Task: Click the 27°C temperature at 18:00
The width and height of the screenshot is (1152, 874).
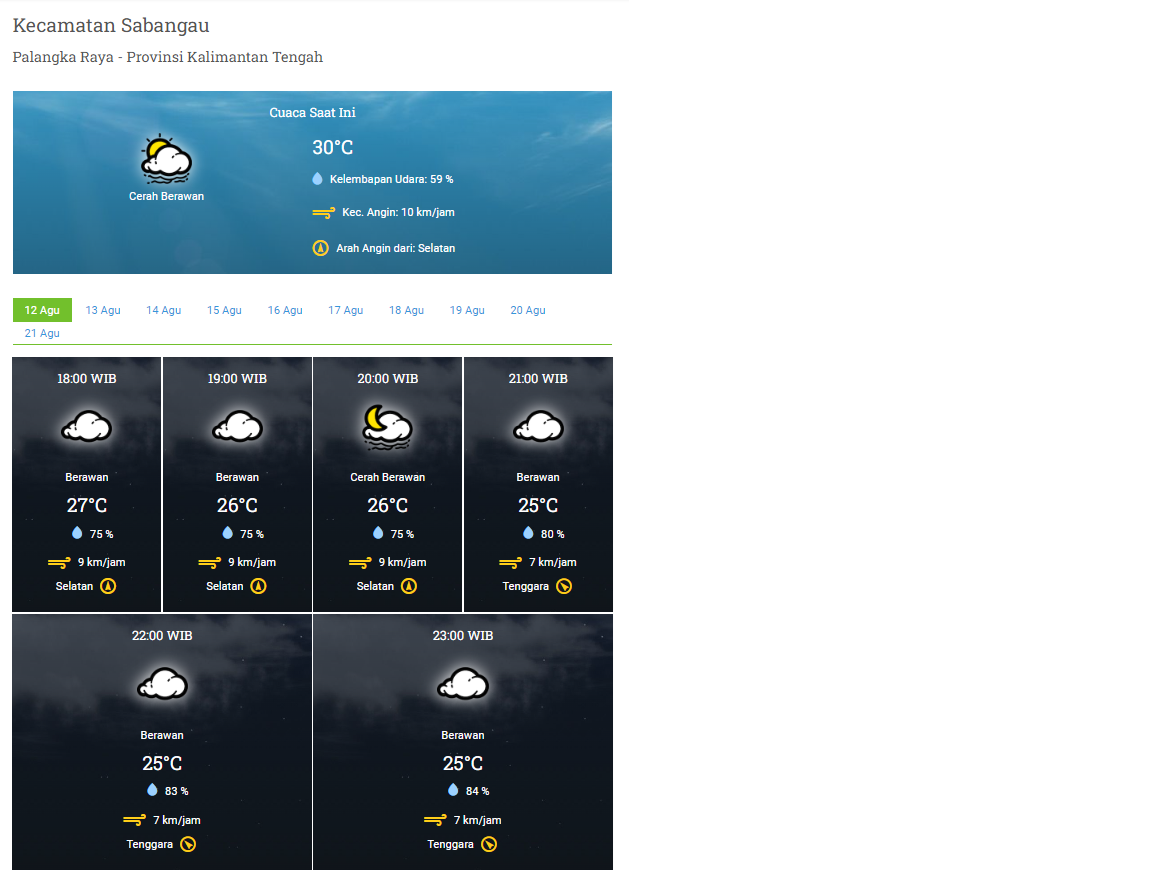Action: pyautogui.click(x=87, y=505)
